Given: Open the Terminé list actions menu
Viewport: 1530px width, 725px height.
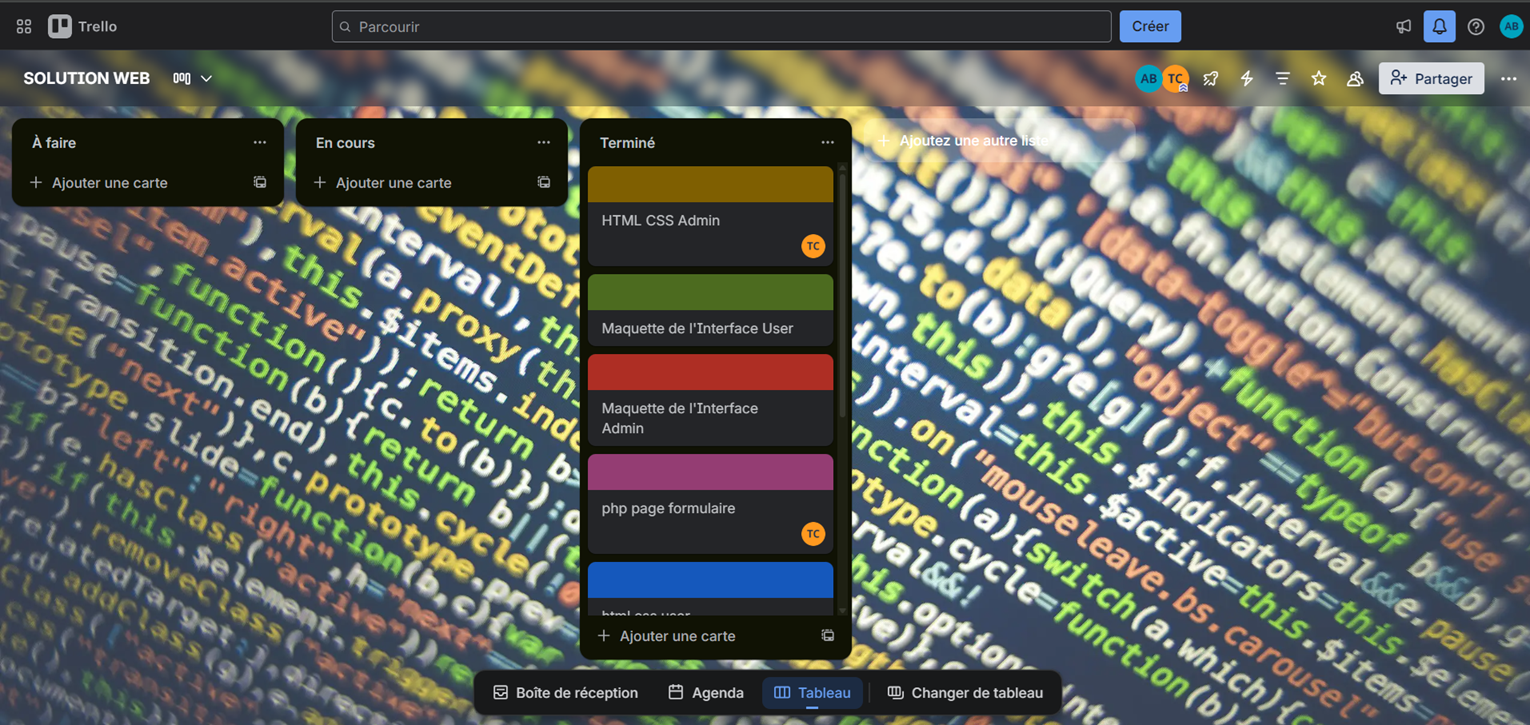Looking at the screenshot, I should (827, 142).
